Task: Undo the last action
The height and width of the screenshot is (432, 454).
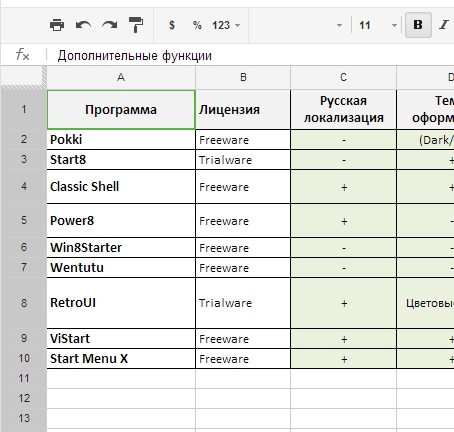Action: (83, 25)
